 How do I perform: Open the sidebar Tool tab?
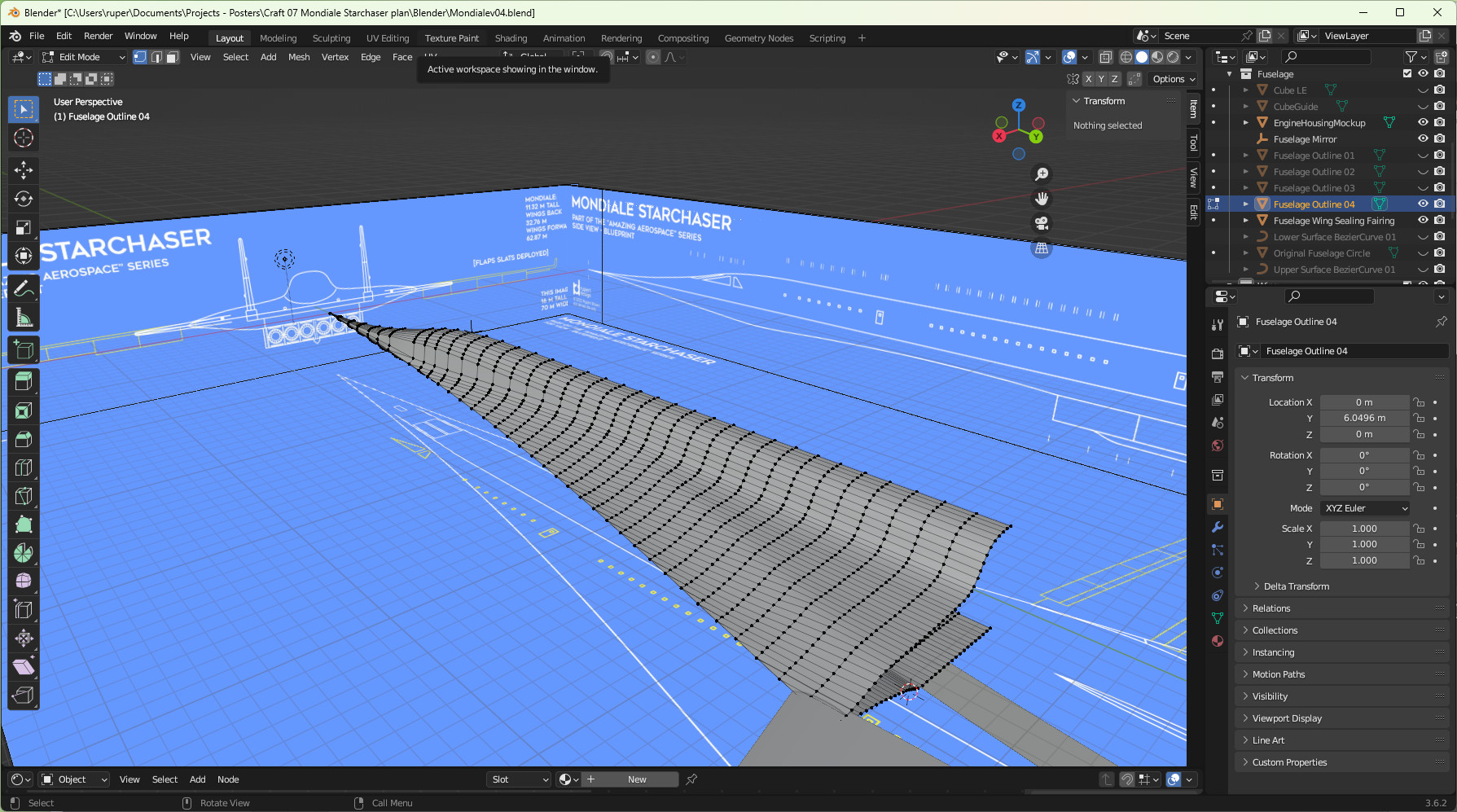1193,143
